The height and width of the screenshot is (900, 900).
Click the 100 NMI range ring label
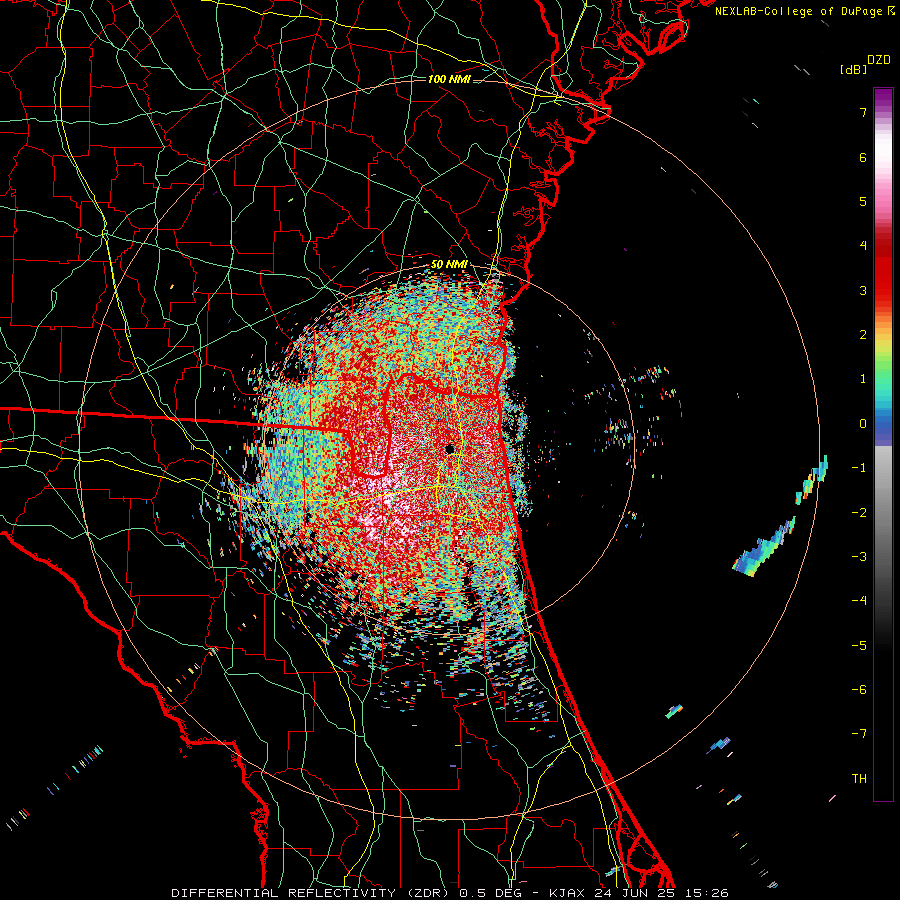[449, 79]
